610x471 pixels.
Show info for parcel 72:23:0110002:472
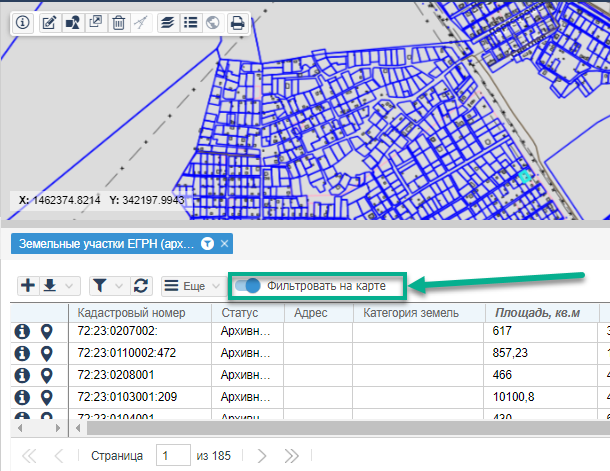(22, 353)
